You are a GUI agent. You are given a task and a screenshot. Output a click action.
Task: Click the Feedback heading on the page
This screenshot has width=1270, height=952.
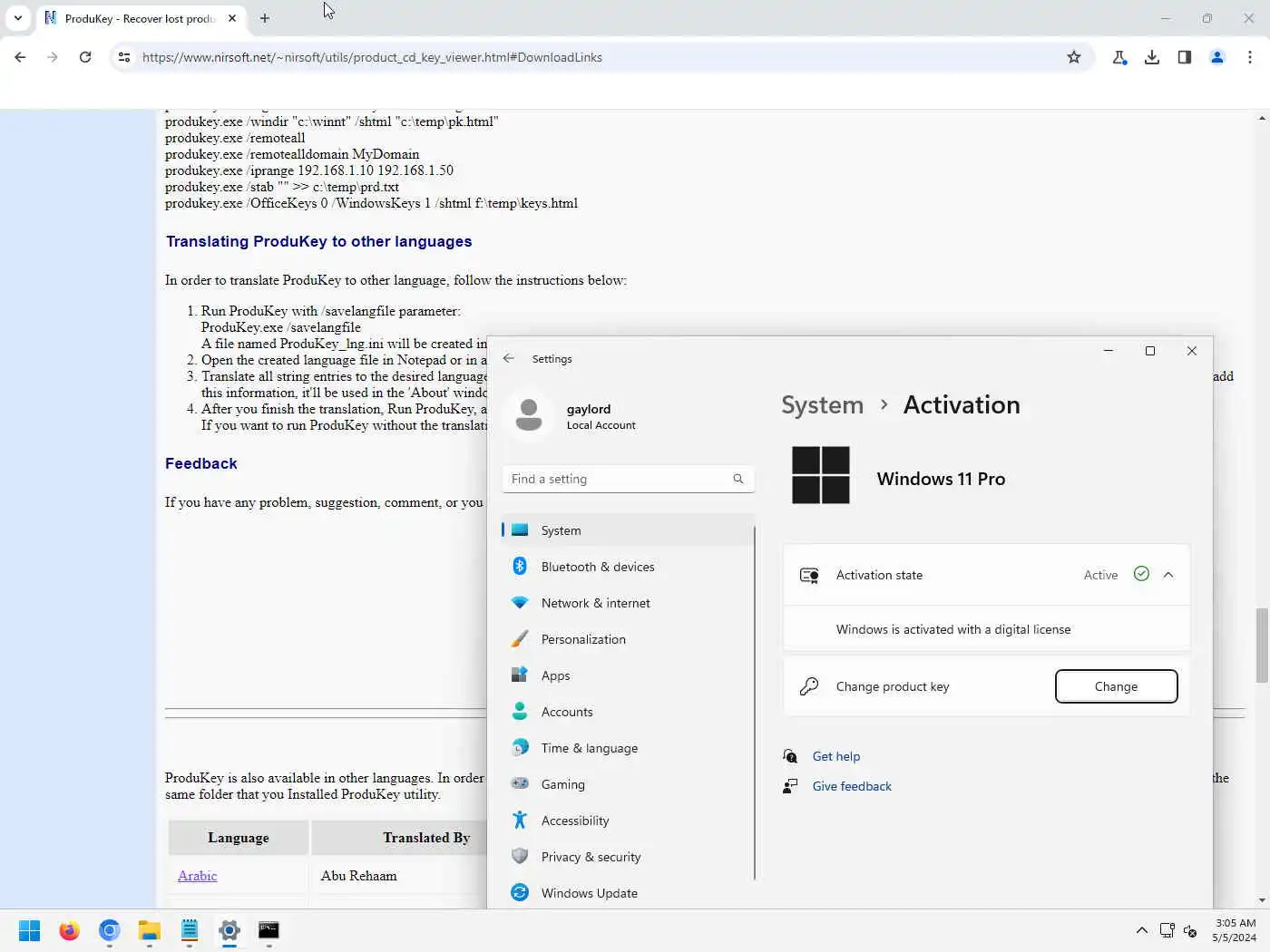(200, 463)
